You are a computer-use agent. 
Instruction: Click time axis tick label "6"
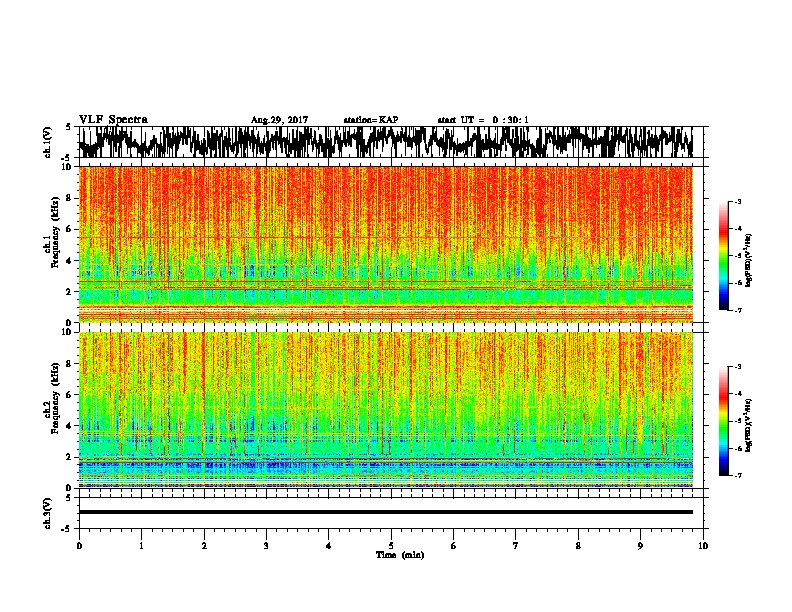454,546
